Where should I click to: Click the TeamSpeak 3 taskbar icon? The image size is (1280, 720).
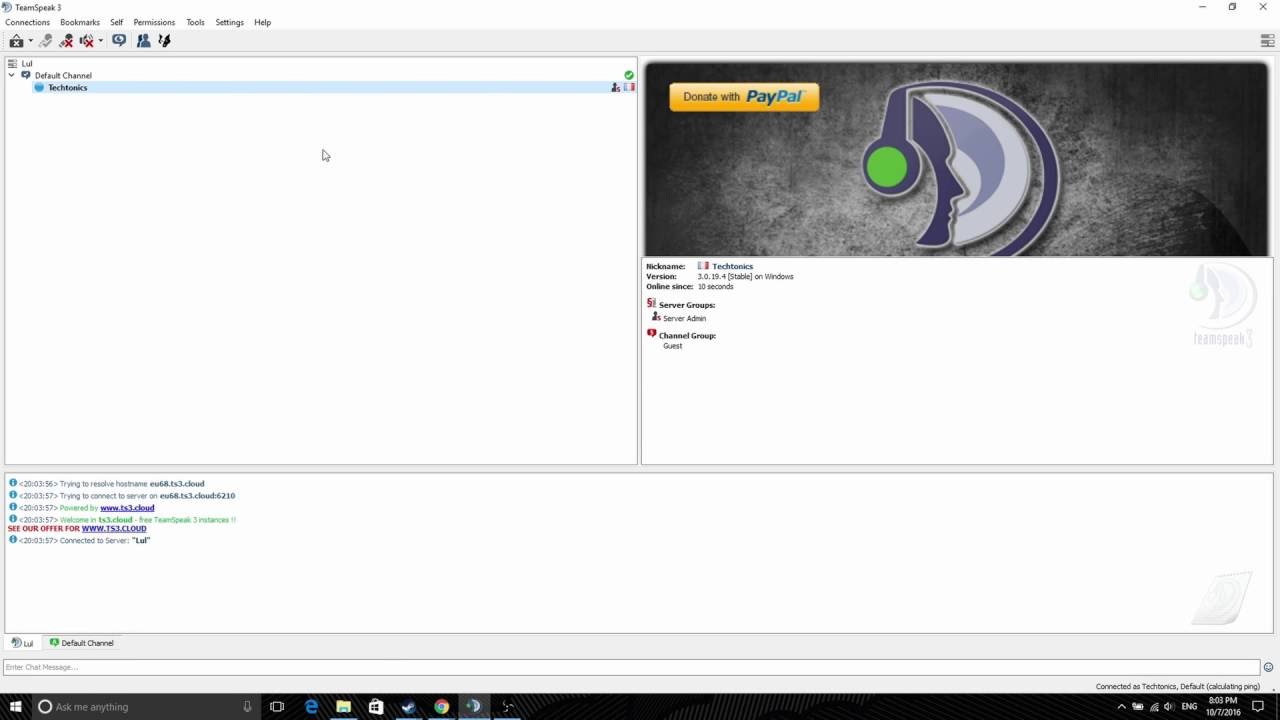[473, 706]
